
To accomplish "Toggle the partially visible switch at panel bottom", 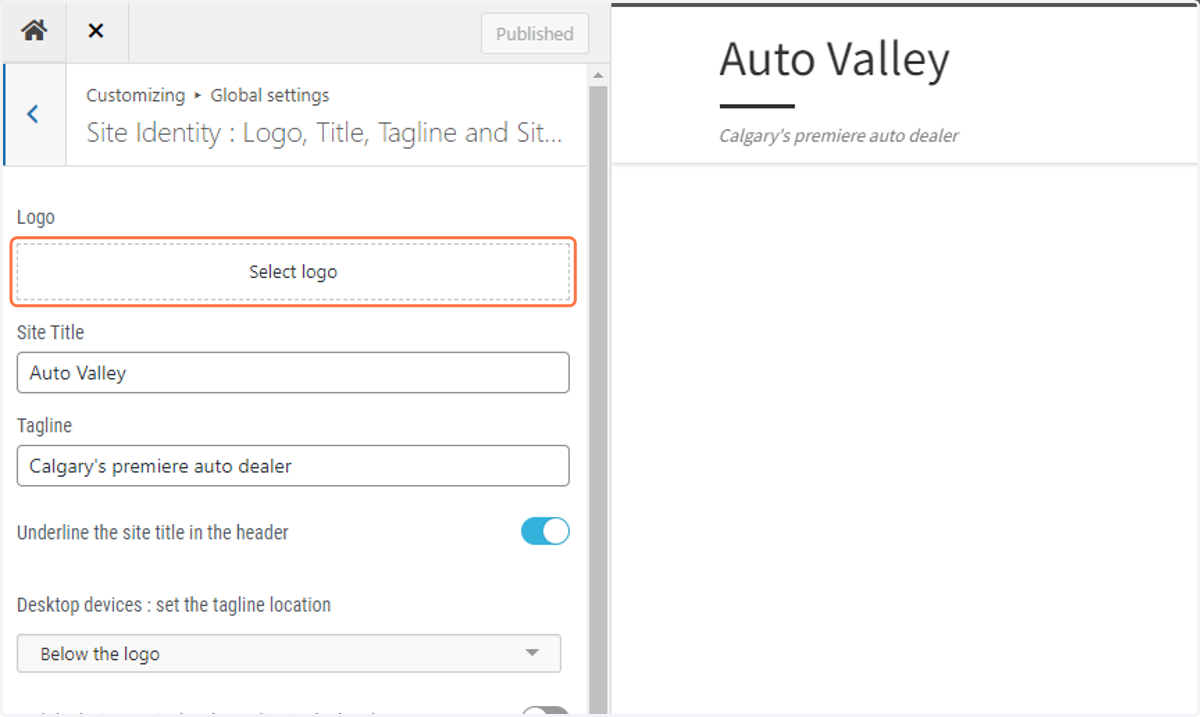I will click(x=545, y=711).
